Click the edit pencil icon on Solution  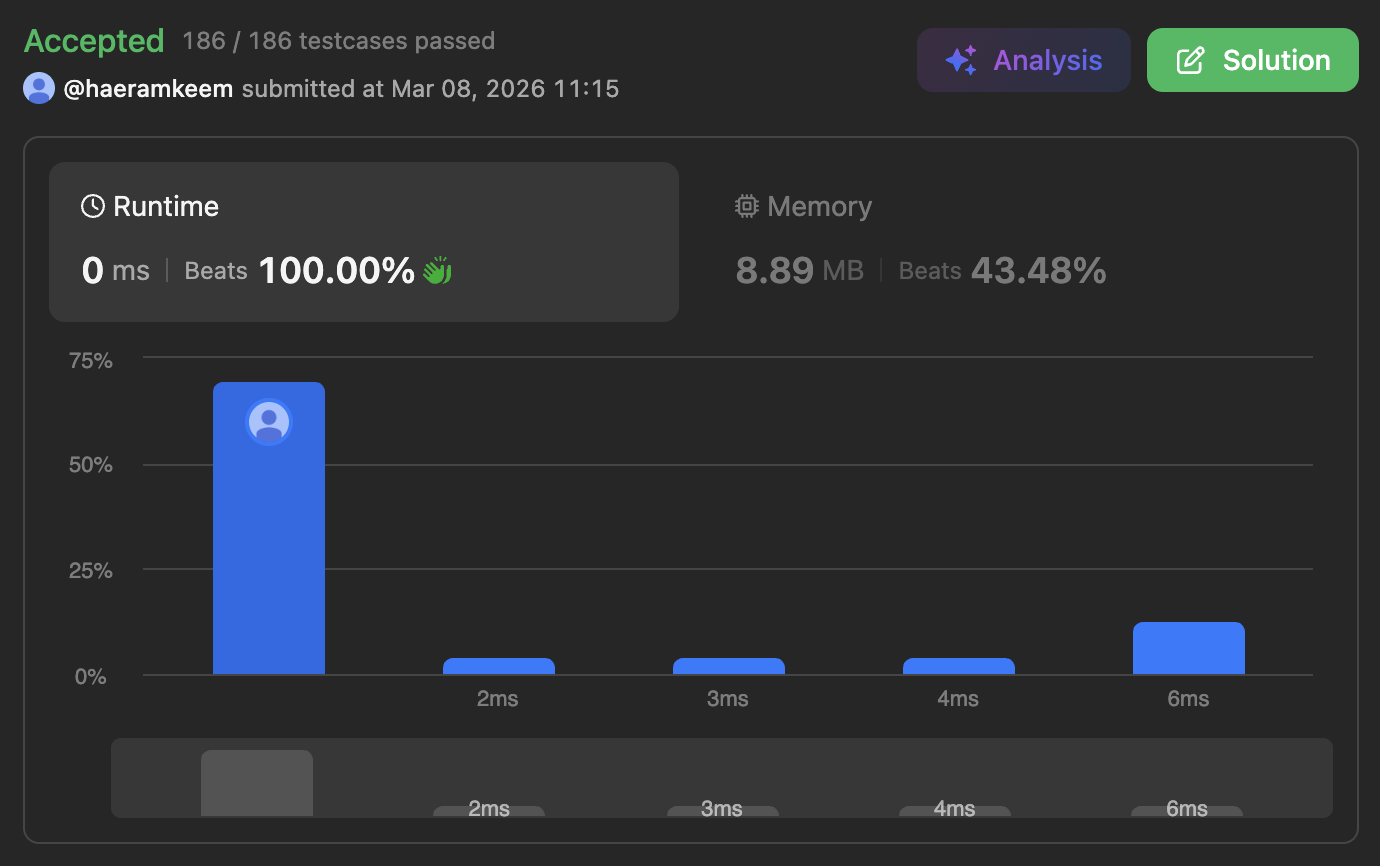[1190, 60]
